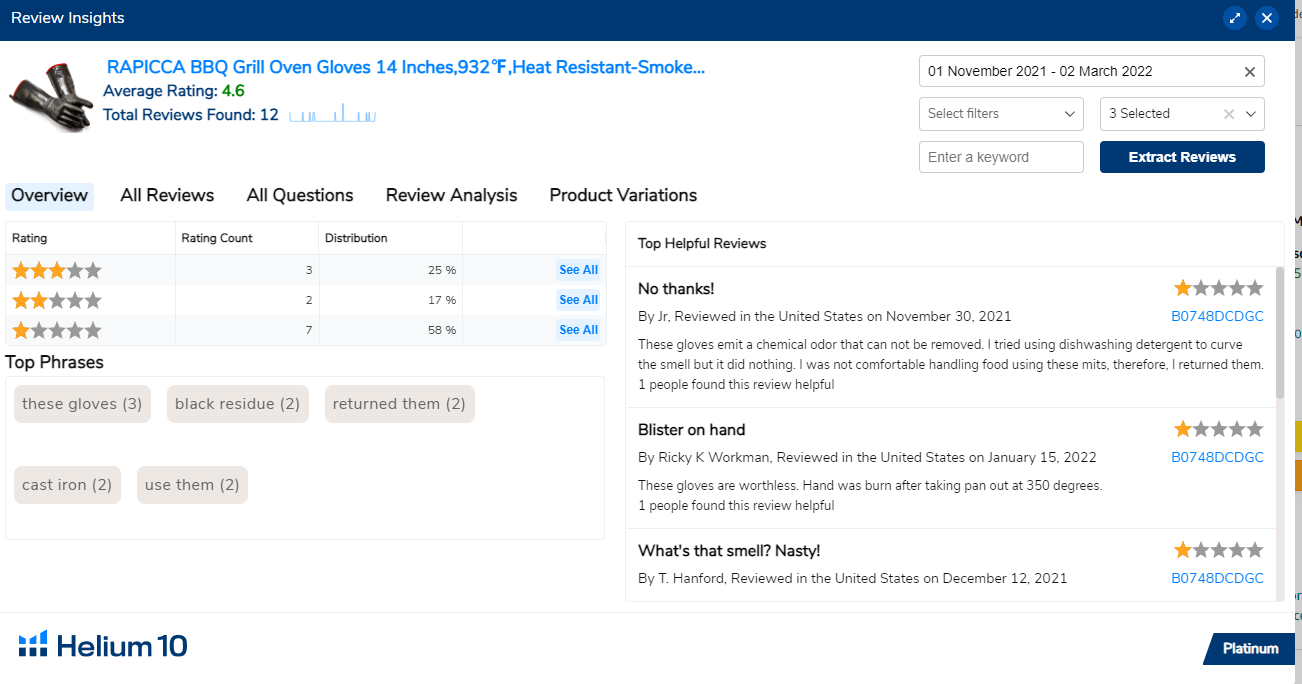Screen dimensions: 1302x684
Task: Expand the 3 Selected dropdown arrow
Action: pos(1251,114)
